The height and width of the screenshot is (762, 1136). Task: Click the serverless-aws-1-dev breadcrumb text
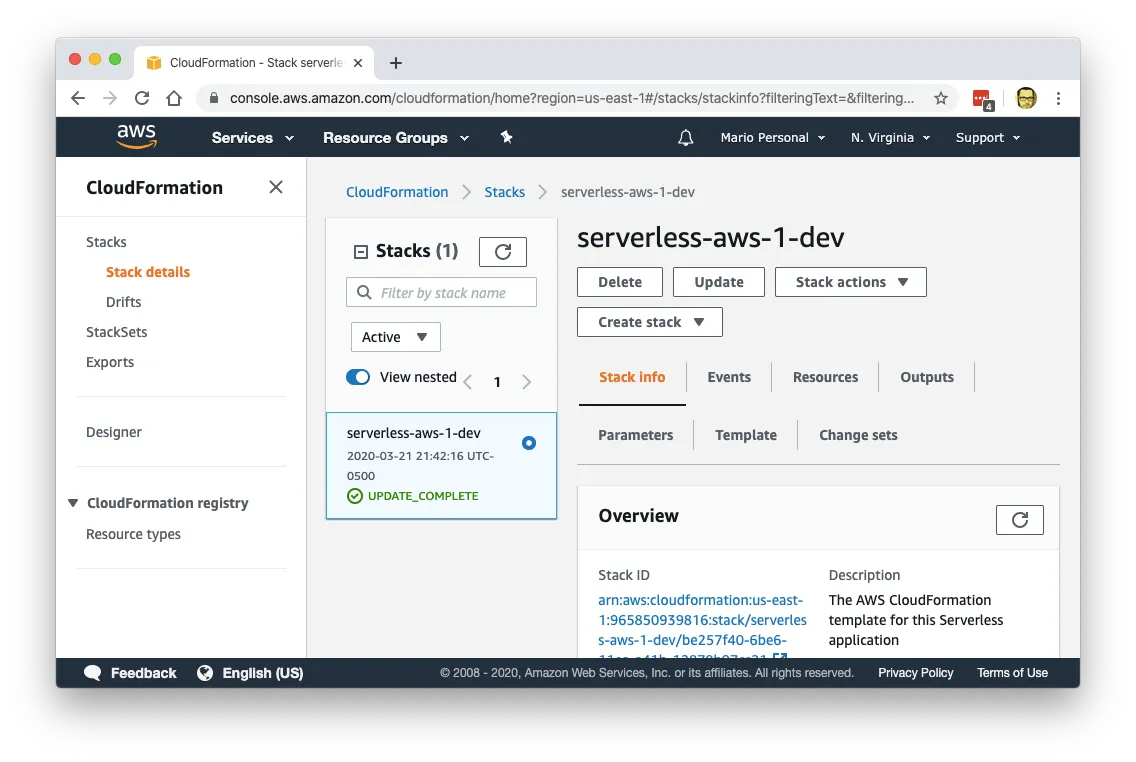[x=627, y=192]
